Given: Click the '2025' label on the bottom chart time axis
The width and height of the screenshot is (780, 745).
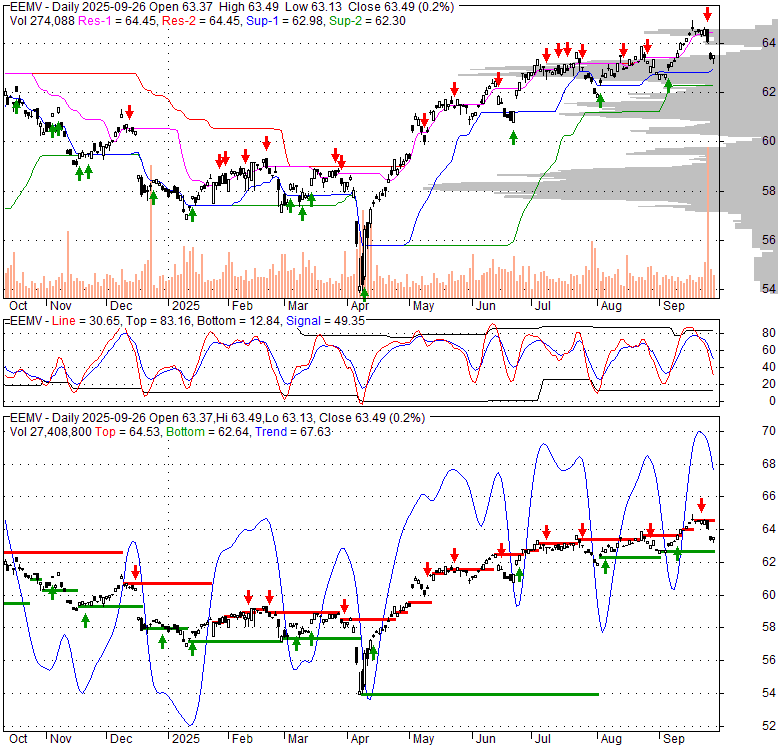Looking at the screenshot, I should pyautogui.click(x=186, y=739).
